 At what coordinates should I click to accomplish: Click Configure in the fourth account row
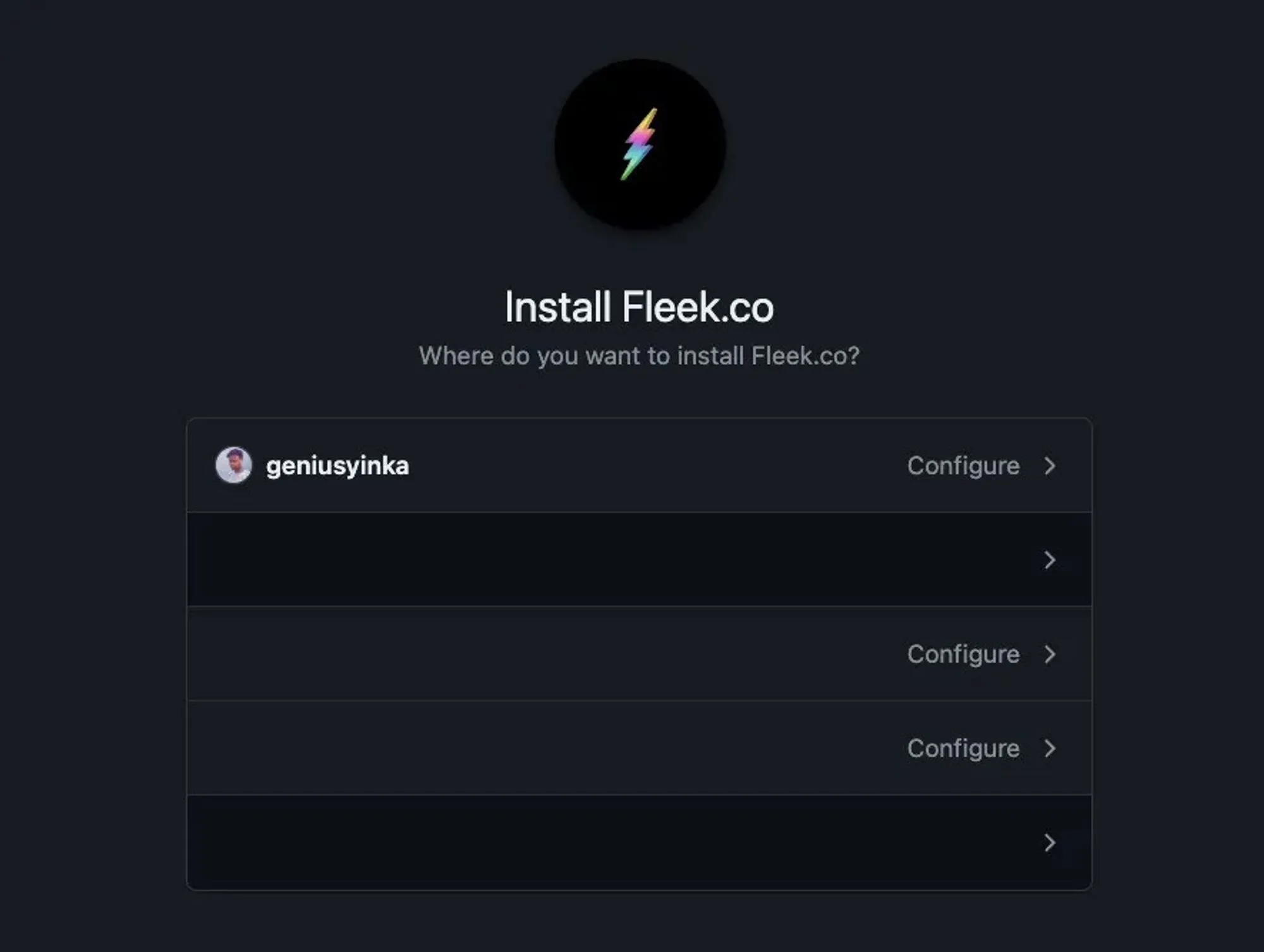point(963,749)
